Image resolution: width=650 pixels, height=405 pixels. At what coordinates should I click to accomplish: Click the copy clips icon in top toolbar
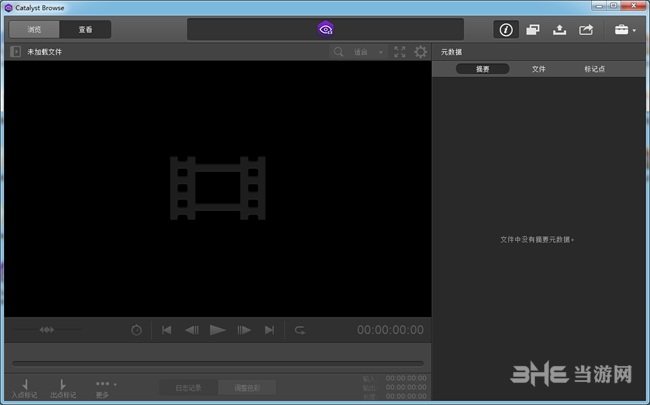(x=533, y=30)
